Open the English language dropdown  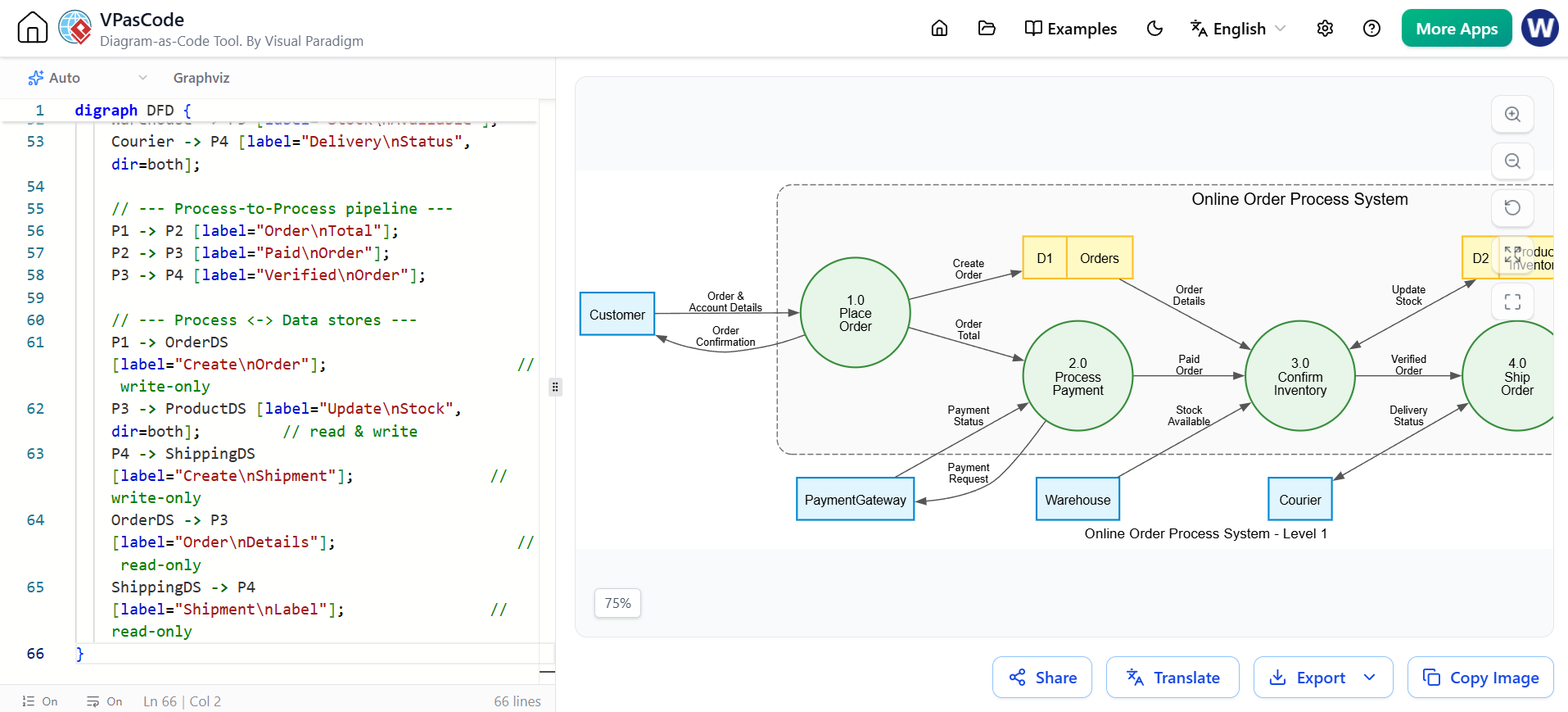pos(1237,29)
